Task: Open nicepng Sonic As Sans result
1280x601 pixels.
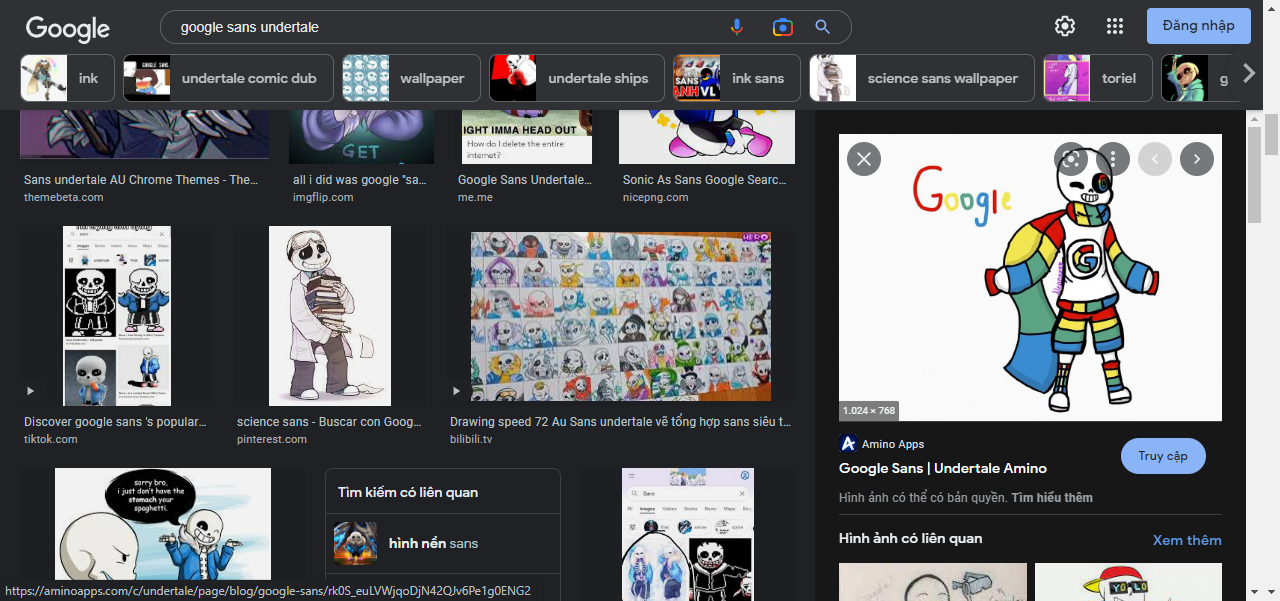Action: point(705,180)
